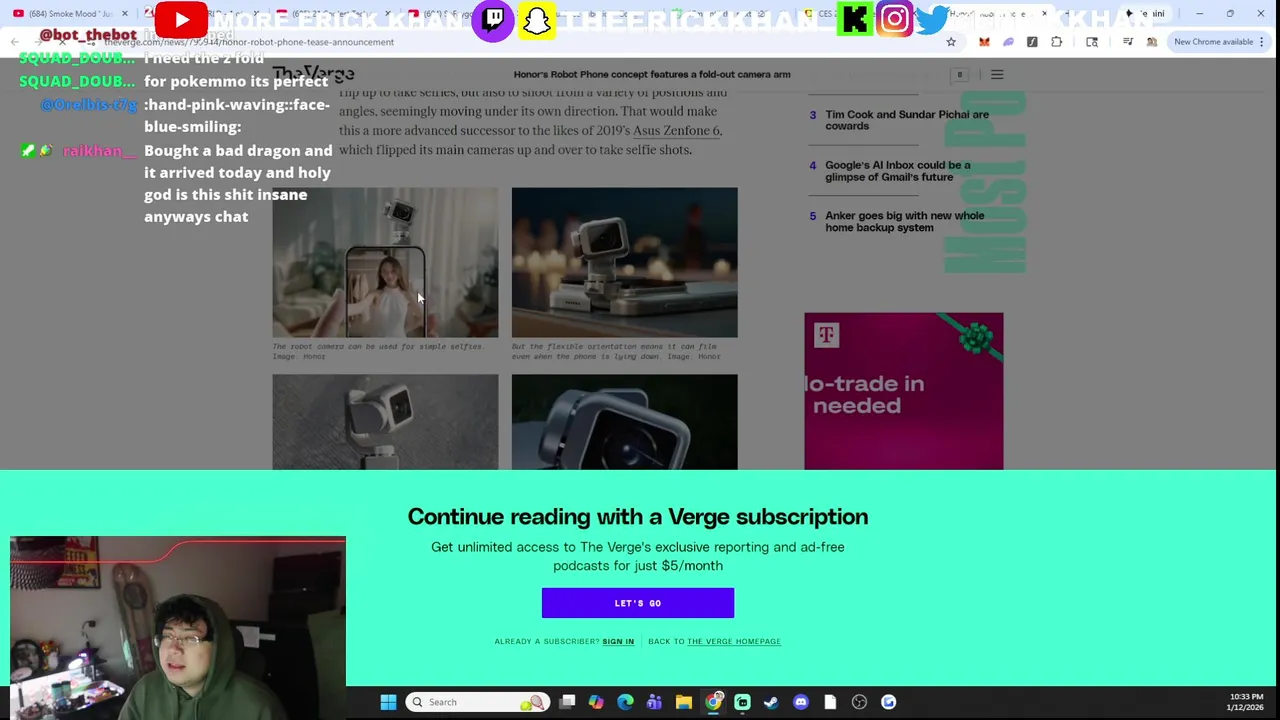The width and height of the screenshot is (1280, 720).
Task: Click the Gemini button in Chrome
Action: (1146, 14)
